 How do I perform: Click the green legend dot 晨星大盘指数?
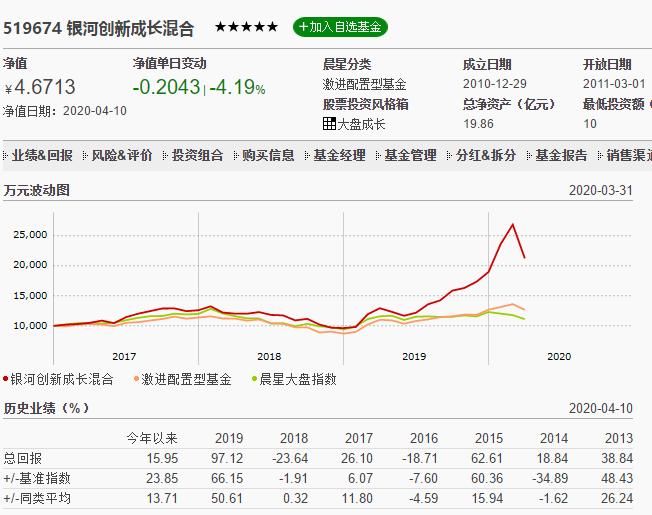pyautogui.click(x=254, y=379)
